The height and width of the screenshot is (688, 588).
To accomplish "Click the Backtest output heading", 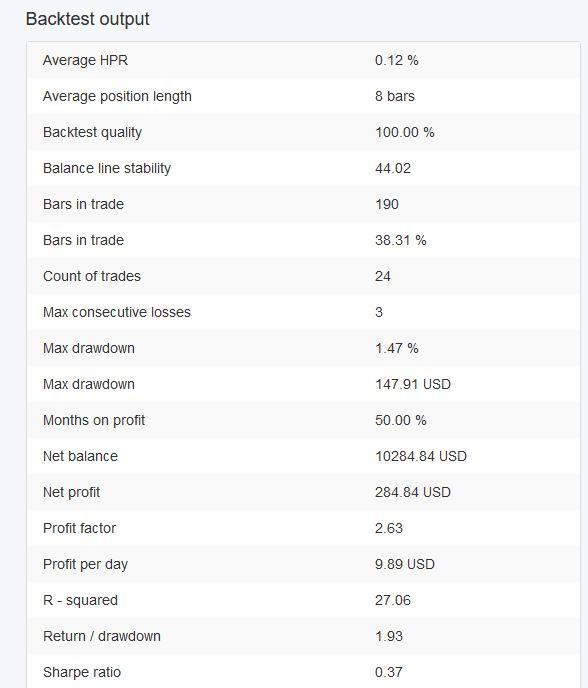I will click(87, 19).
